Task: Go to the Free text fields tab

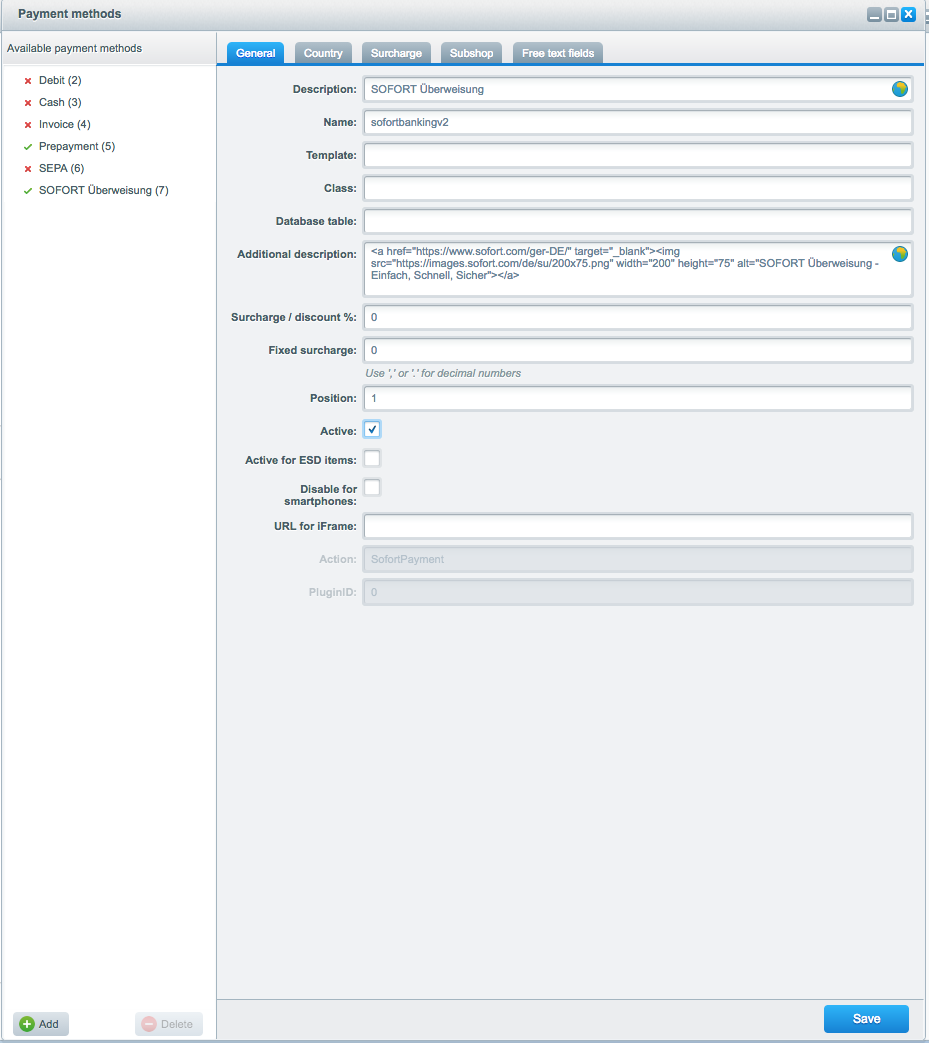Action: click(558, 53)
